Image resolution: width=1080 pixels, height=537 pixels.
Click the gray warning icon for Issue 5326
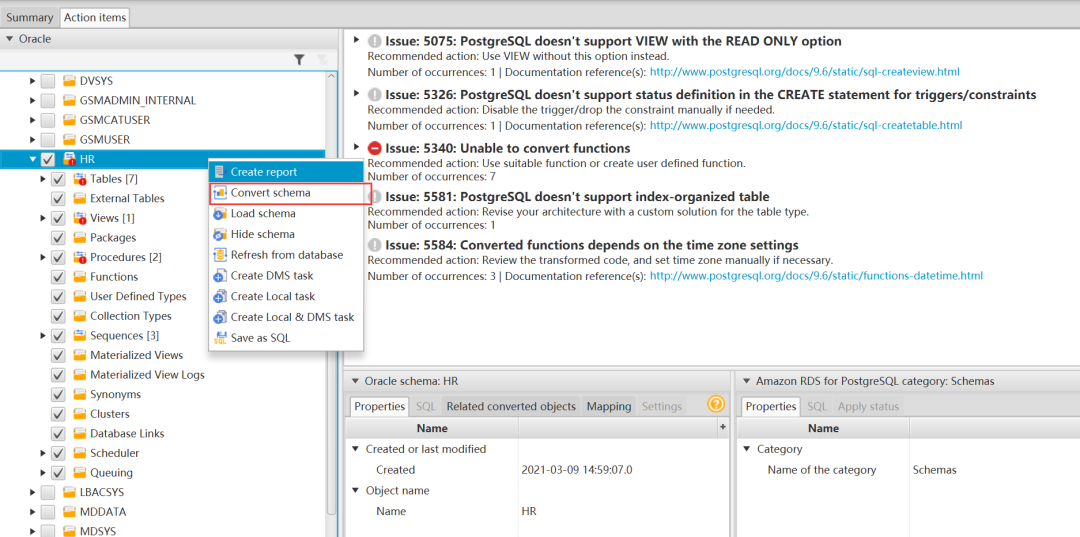375,94
